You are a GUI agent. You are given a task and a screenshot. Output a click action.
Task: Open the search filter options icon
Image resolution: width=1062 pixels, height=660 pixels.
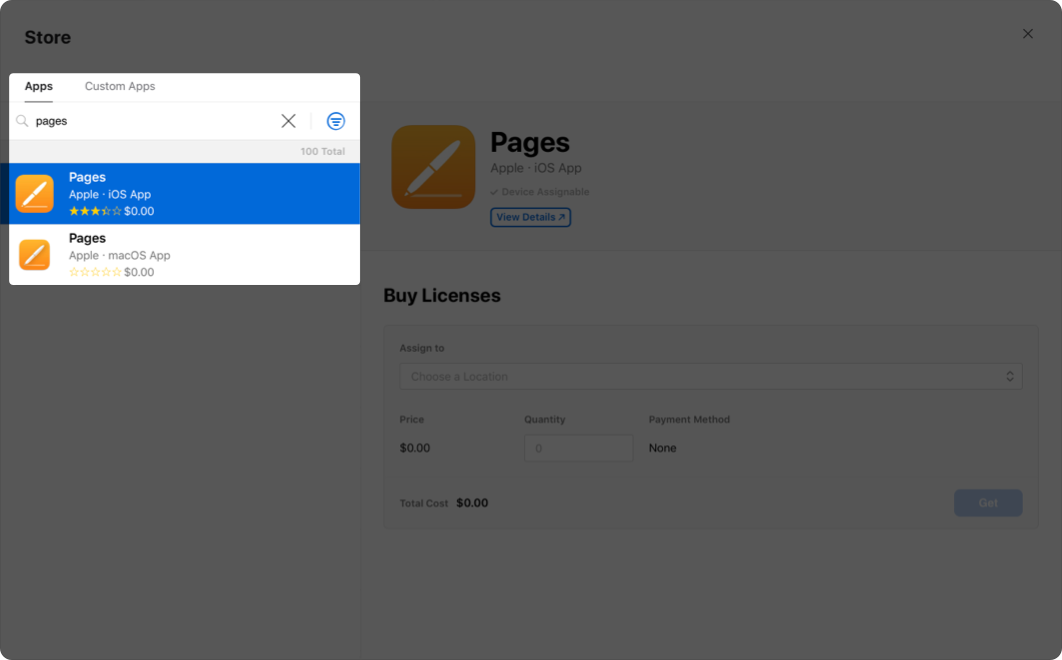(x=336, y=121)
